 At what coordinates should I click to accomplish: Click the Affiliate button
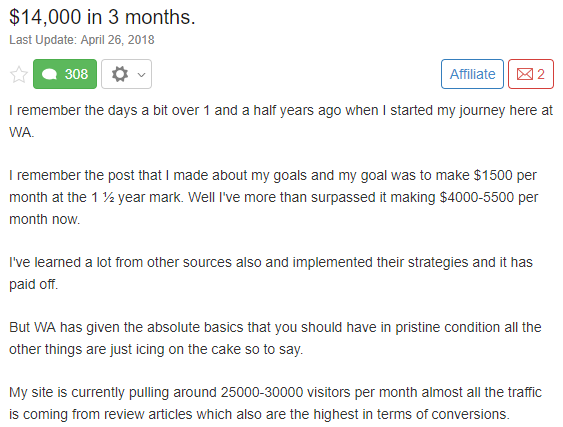pyautogui.click(x=472, y=74)
